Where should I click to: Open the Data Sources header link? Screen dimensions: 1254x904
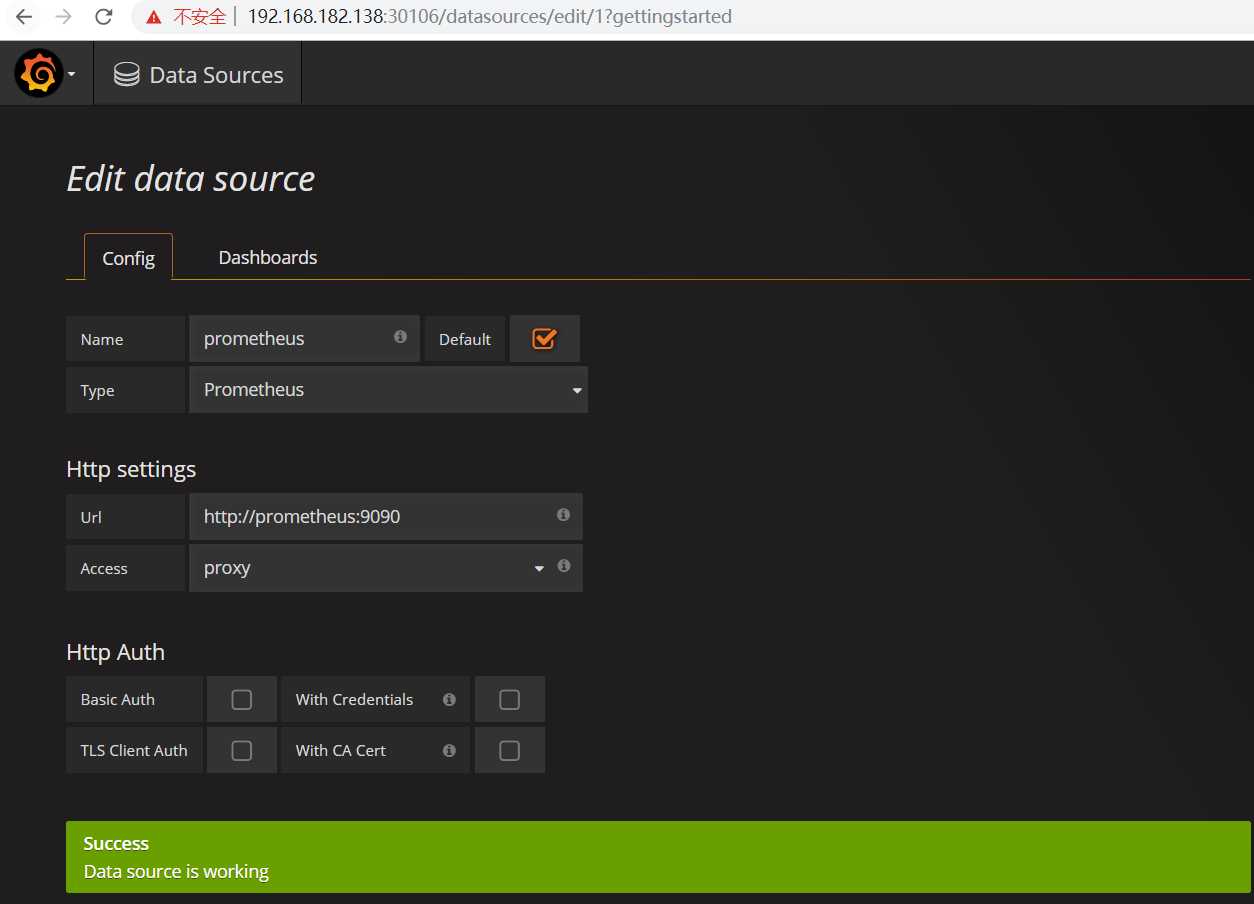[x=198, y=75]
